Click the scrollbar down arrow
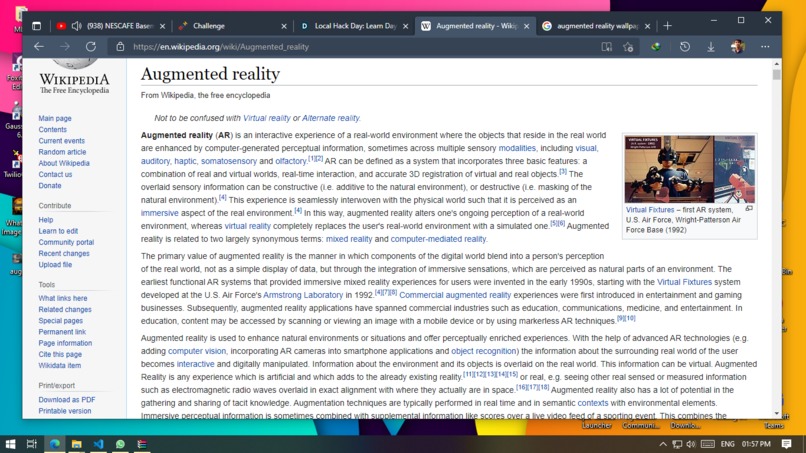806x453 pixels. click(776, 413)
